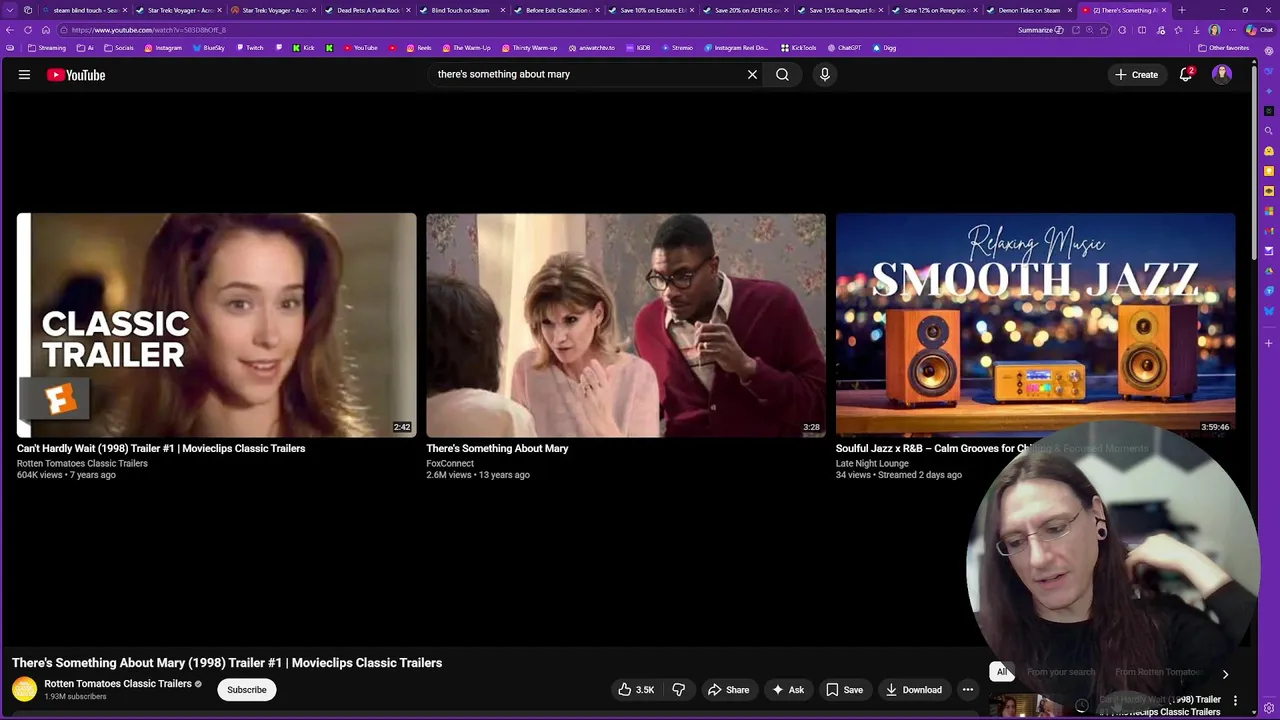Open channel name next to Subscribe button
Screen dimensions: 1280x720
click(118, 684)
